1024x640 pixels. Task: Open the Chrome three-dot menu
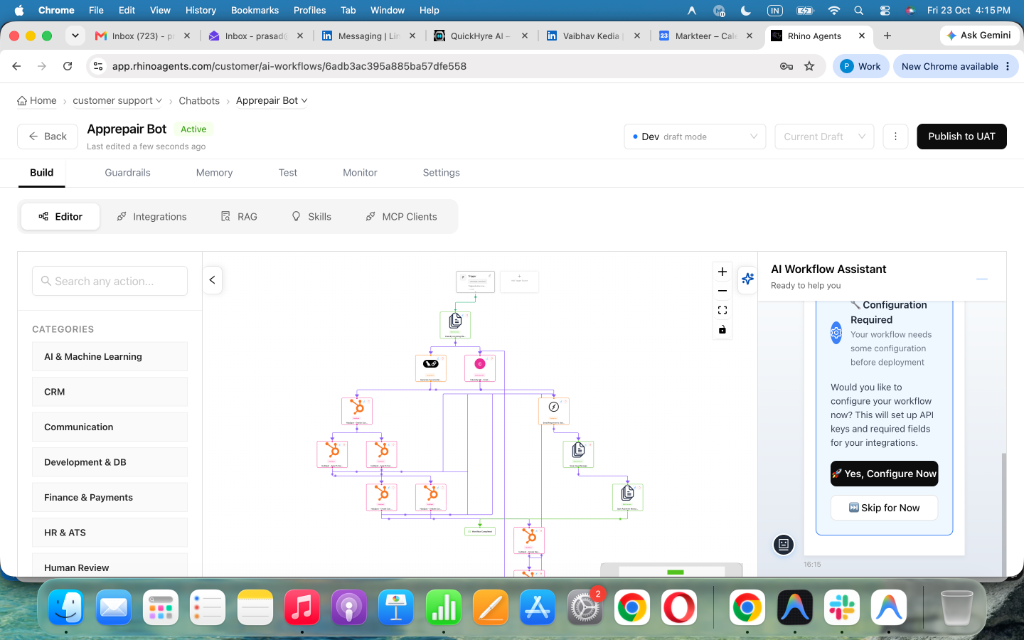(x=1008, y=66)
